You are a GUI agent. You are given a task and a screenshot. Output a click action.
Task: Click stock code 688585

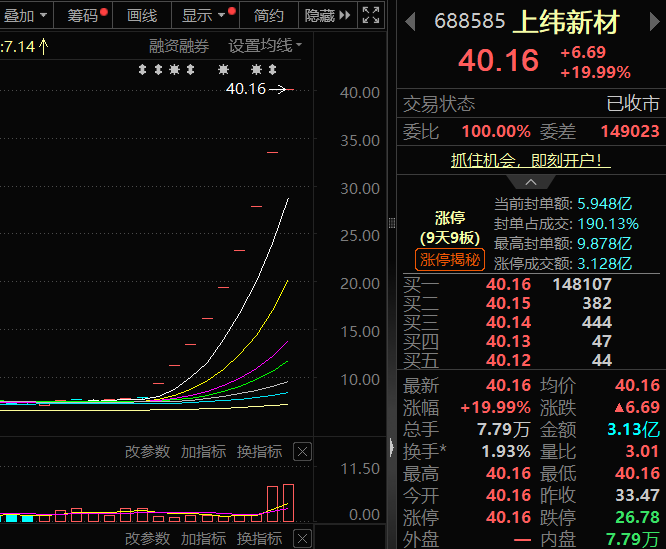(x=470, y=21)
